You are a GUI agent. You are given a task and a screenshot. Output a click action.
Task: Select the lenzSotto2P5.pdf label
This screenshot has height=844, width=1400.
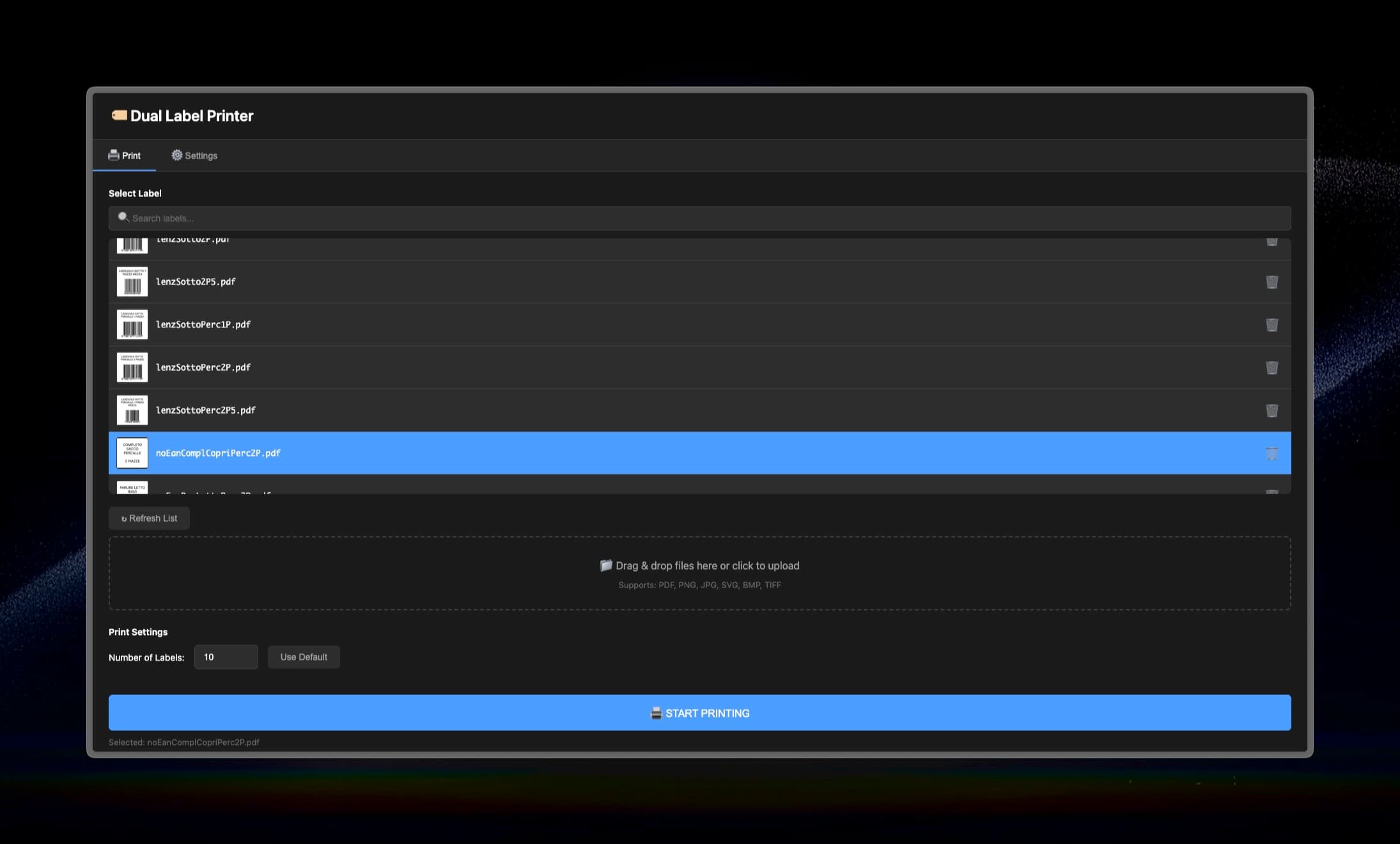699,282
